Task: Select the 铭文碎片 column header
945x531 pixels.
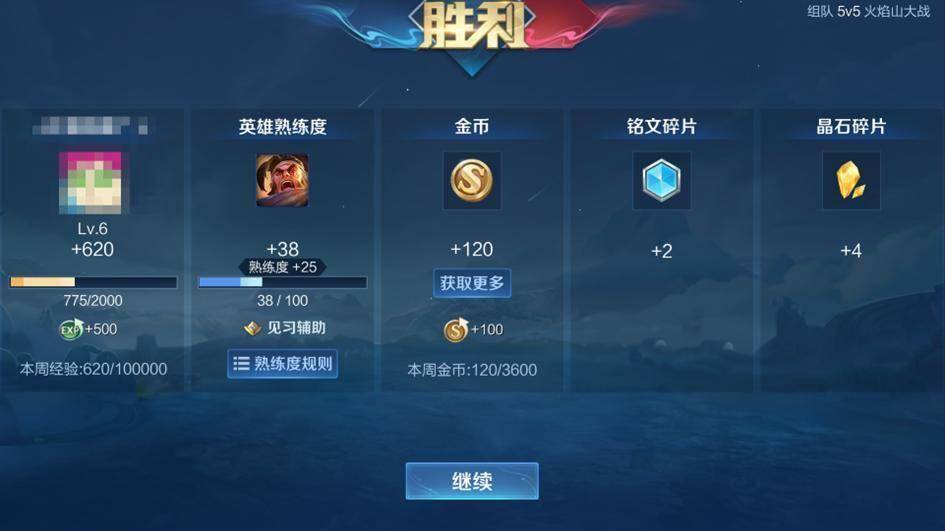Action: click(662, 127)
